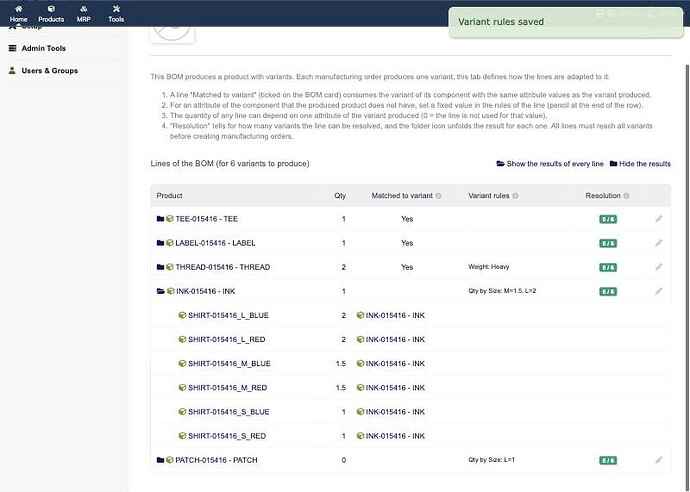Open SHIRT-015416_M_RED variant

pos(228,388)
